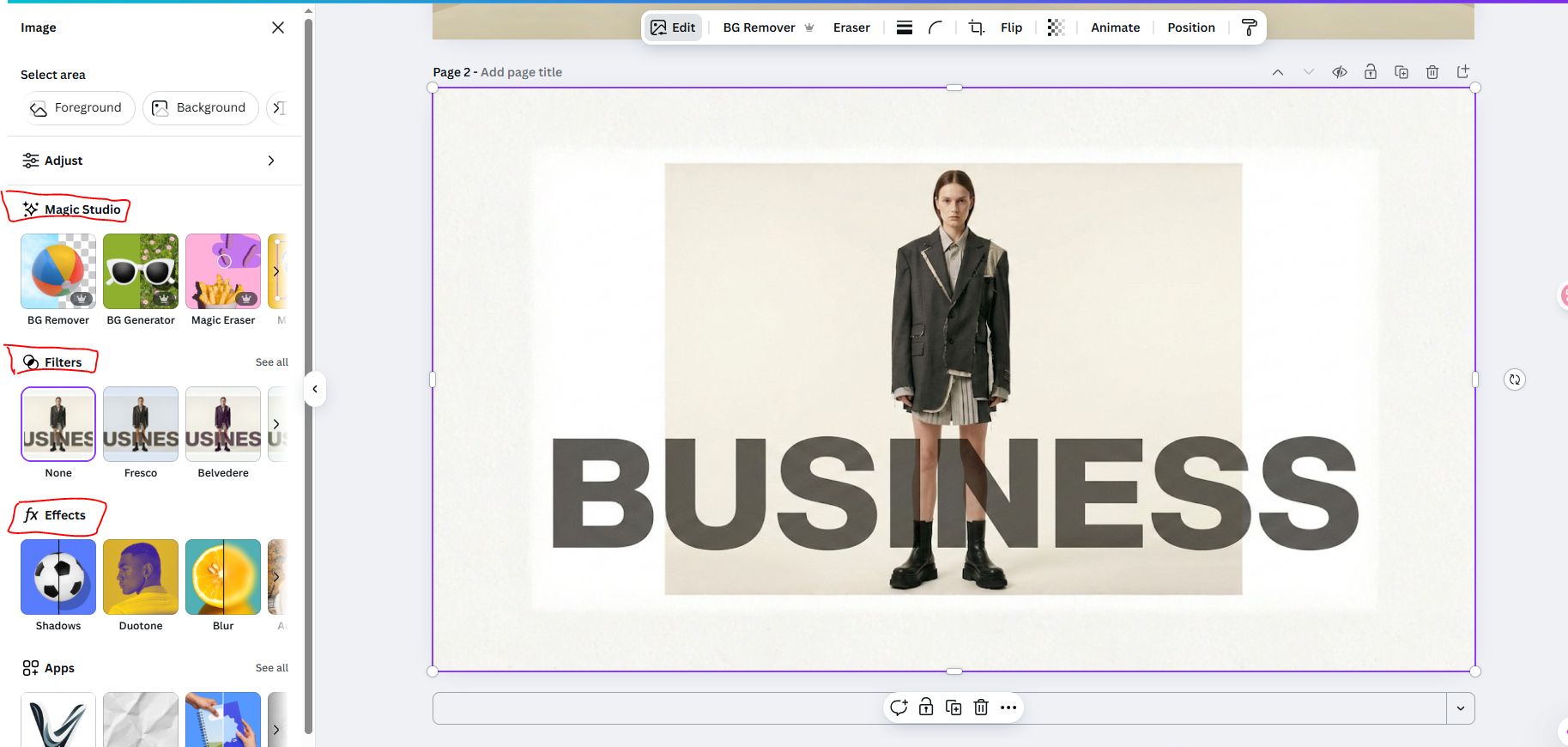Click Animate in the toolbar
Viewport: 1568px width, 747px height.
click(x=1115, y=27)
